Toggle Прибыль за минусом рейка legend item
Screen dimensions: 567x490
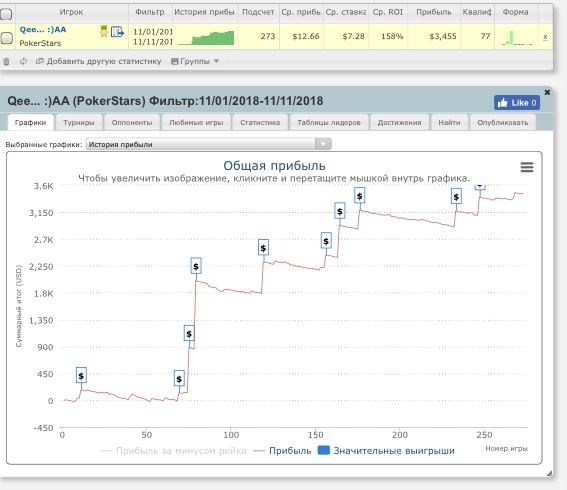pyautogui.click(x=173, y=451)
